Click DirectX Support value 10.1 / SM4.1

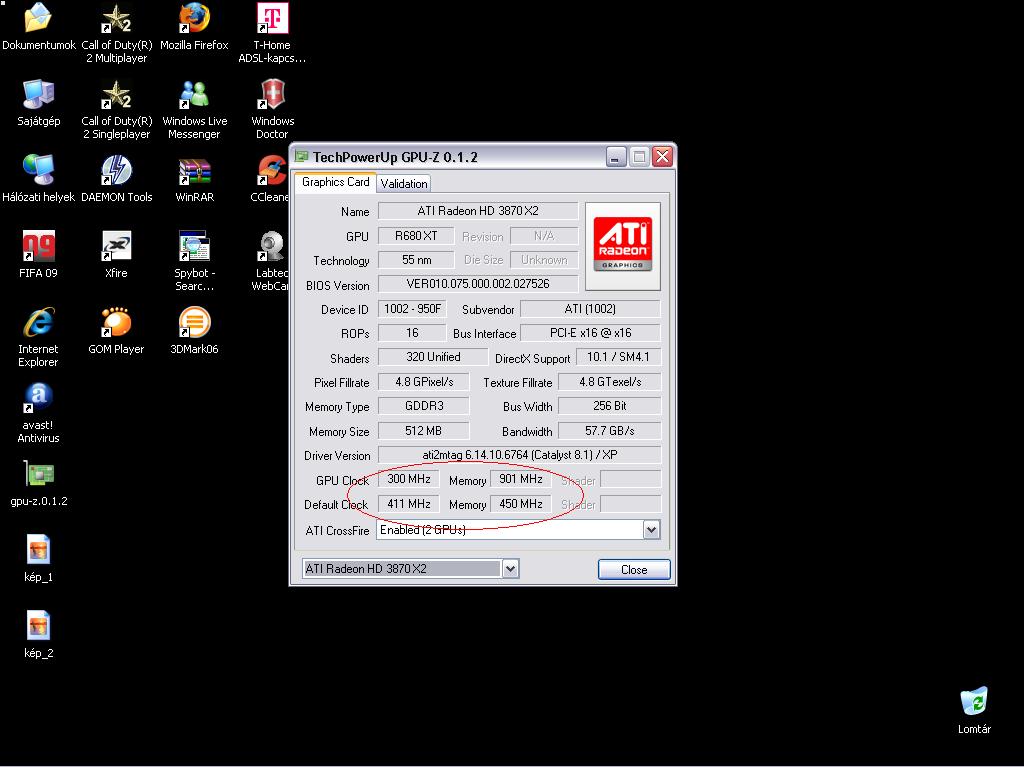pos(618,357)
